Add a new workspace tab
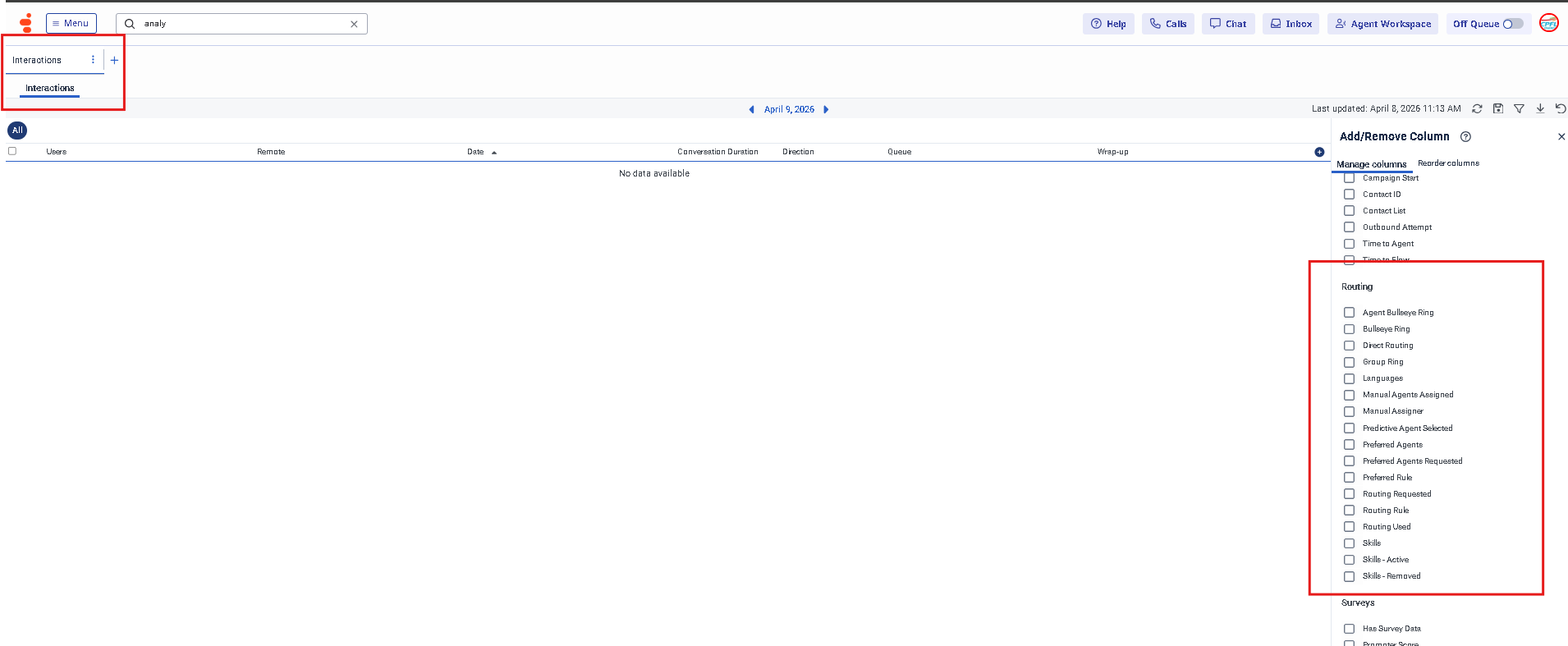Image resolution: width=1568 pixels, height=646 pixels. (x=114, y=60)
